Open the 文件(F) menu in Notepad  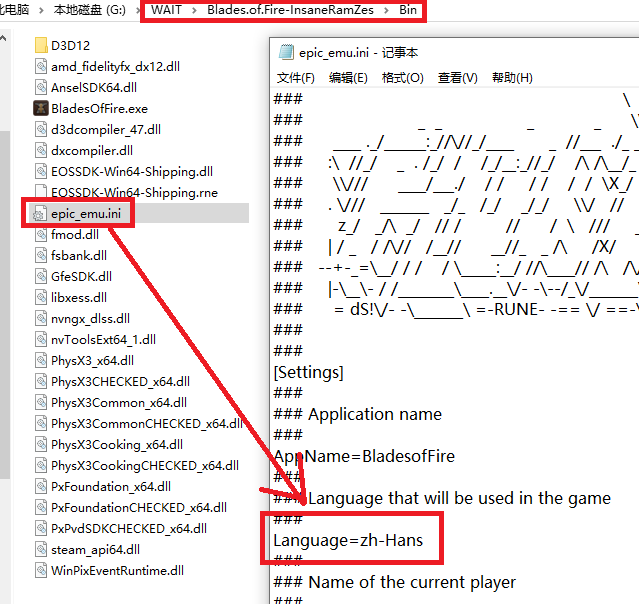click(x=296, y=78)
